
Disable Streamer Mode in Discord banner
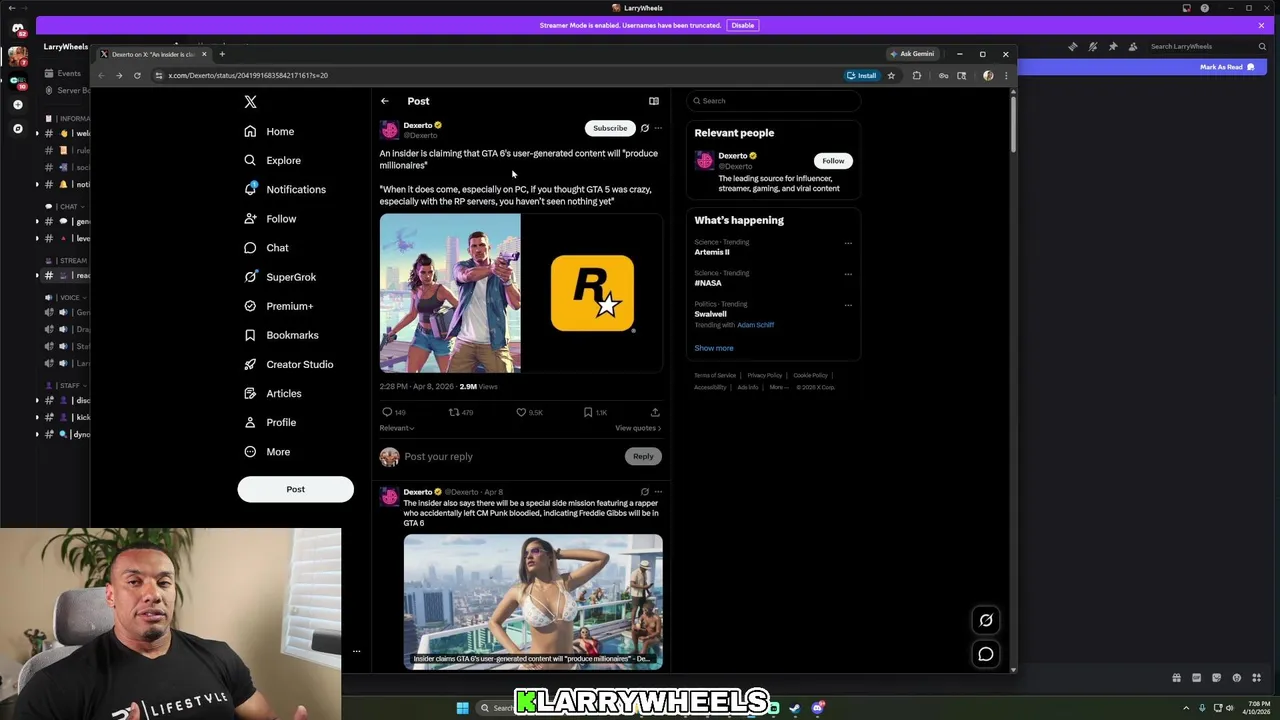(742, 25)
